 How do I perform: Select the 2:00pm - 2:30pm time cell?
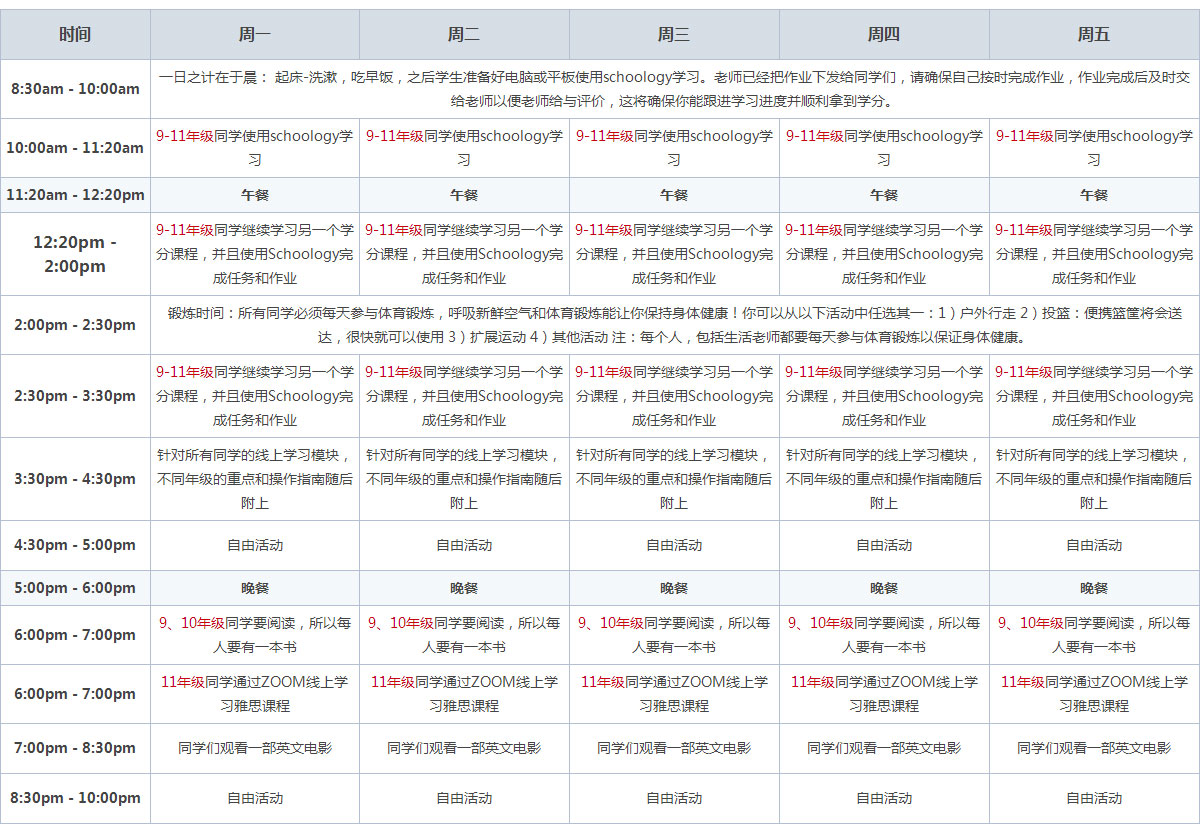[75, 325]
